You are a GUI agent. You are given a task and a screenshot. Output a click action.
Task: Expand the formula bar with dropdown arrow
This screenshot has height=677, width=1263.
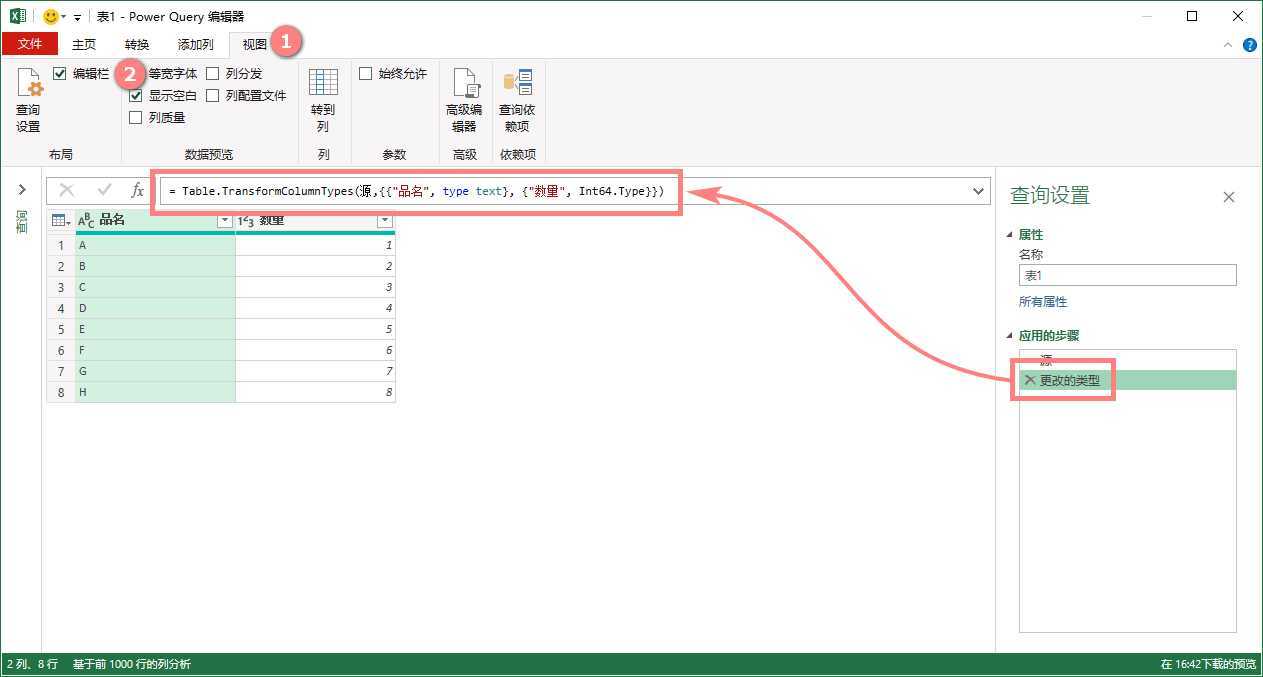977,191
